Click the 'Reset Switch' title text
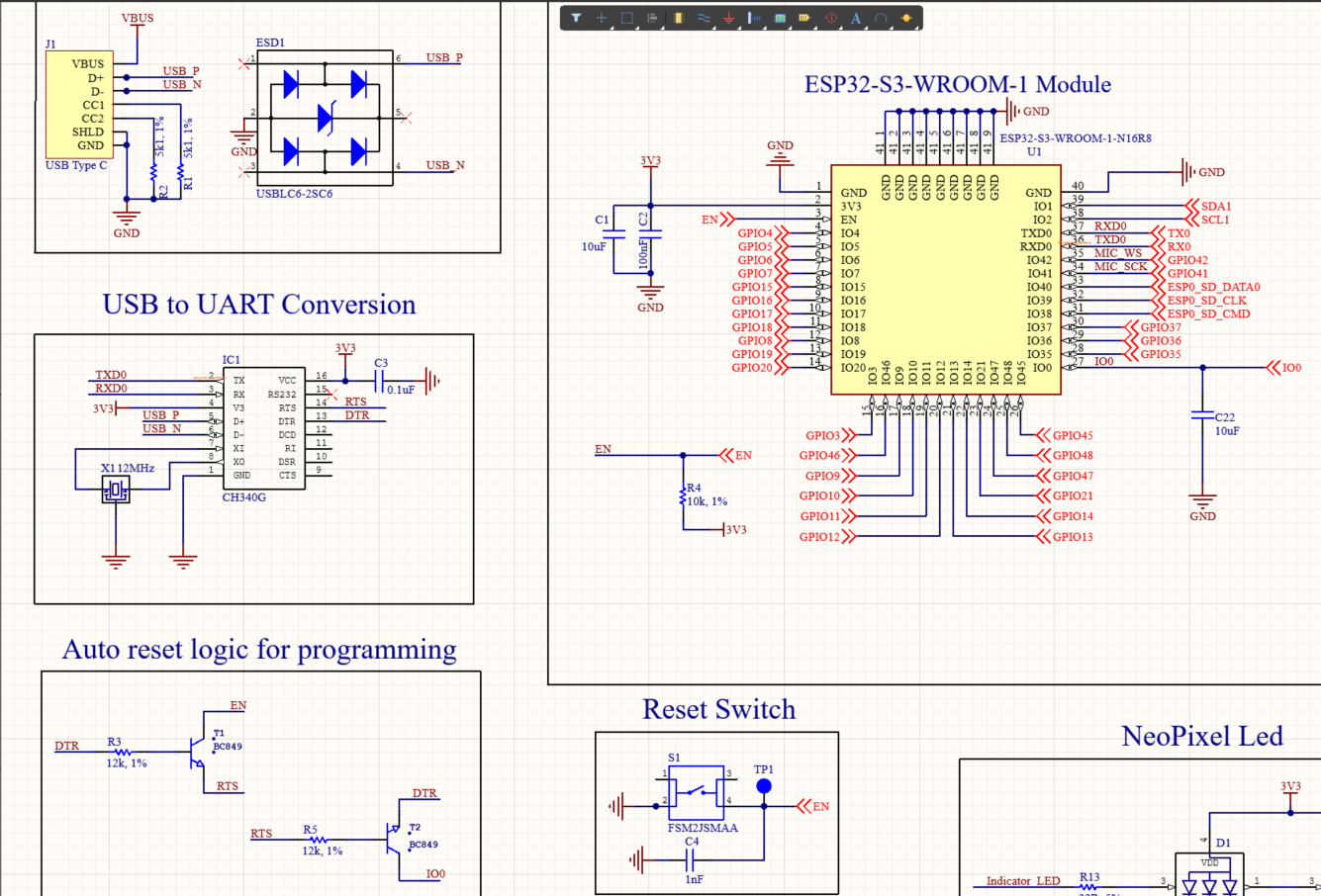1321x896 pixels. coord(718,709)
